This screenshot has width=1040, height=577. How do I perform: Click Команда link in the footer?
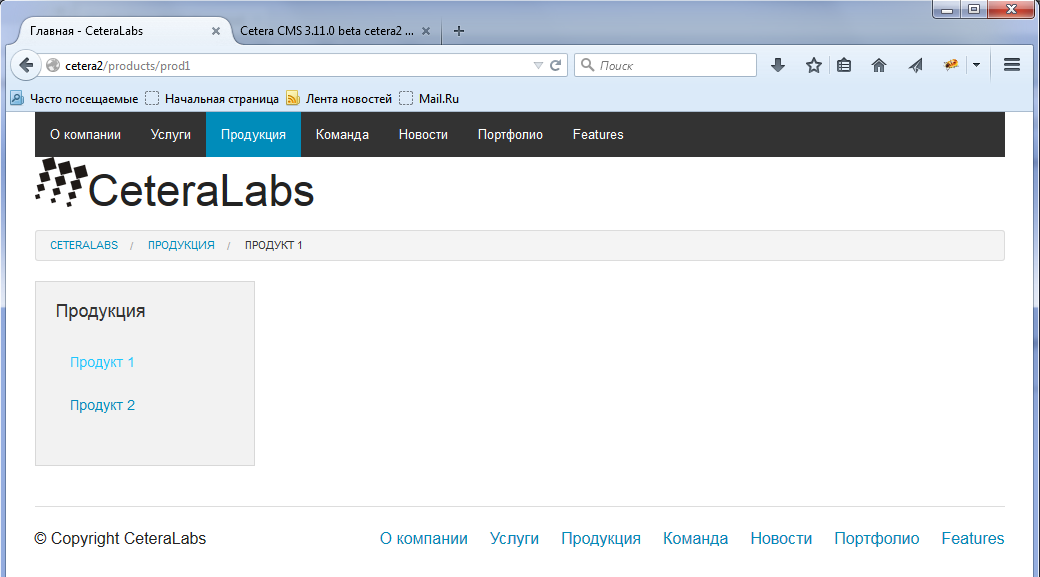coord(695,539)
